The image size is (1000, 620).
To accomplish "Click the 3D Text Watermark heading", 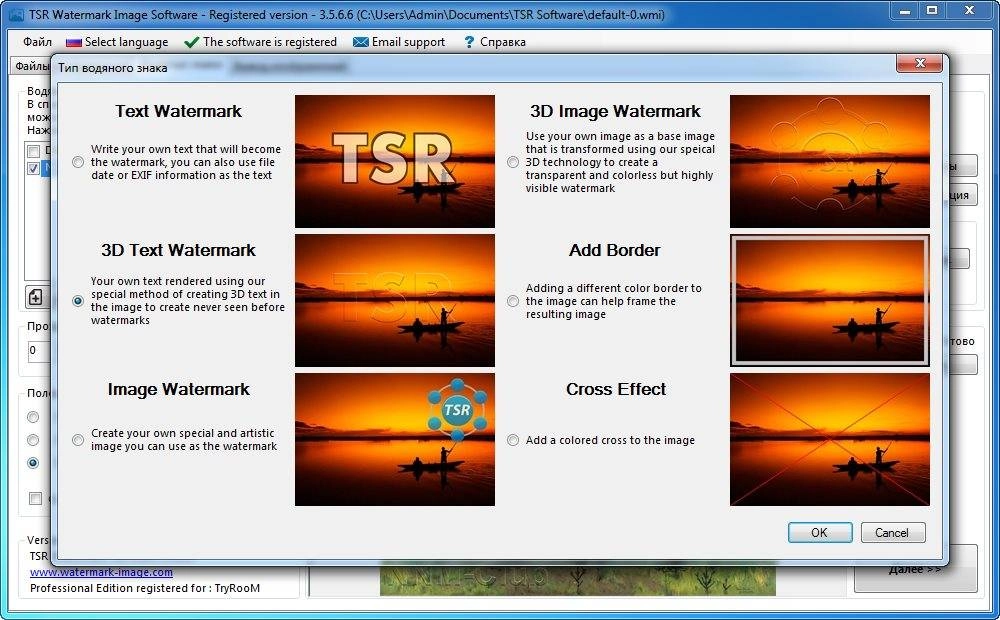I will coord(179,250).
